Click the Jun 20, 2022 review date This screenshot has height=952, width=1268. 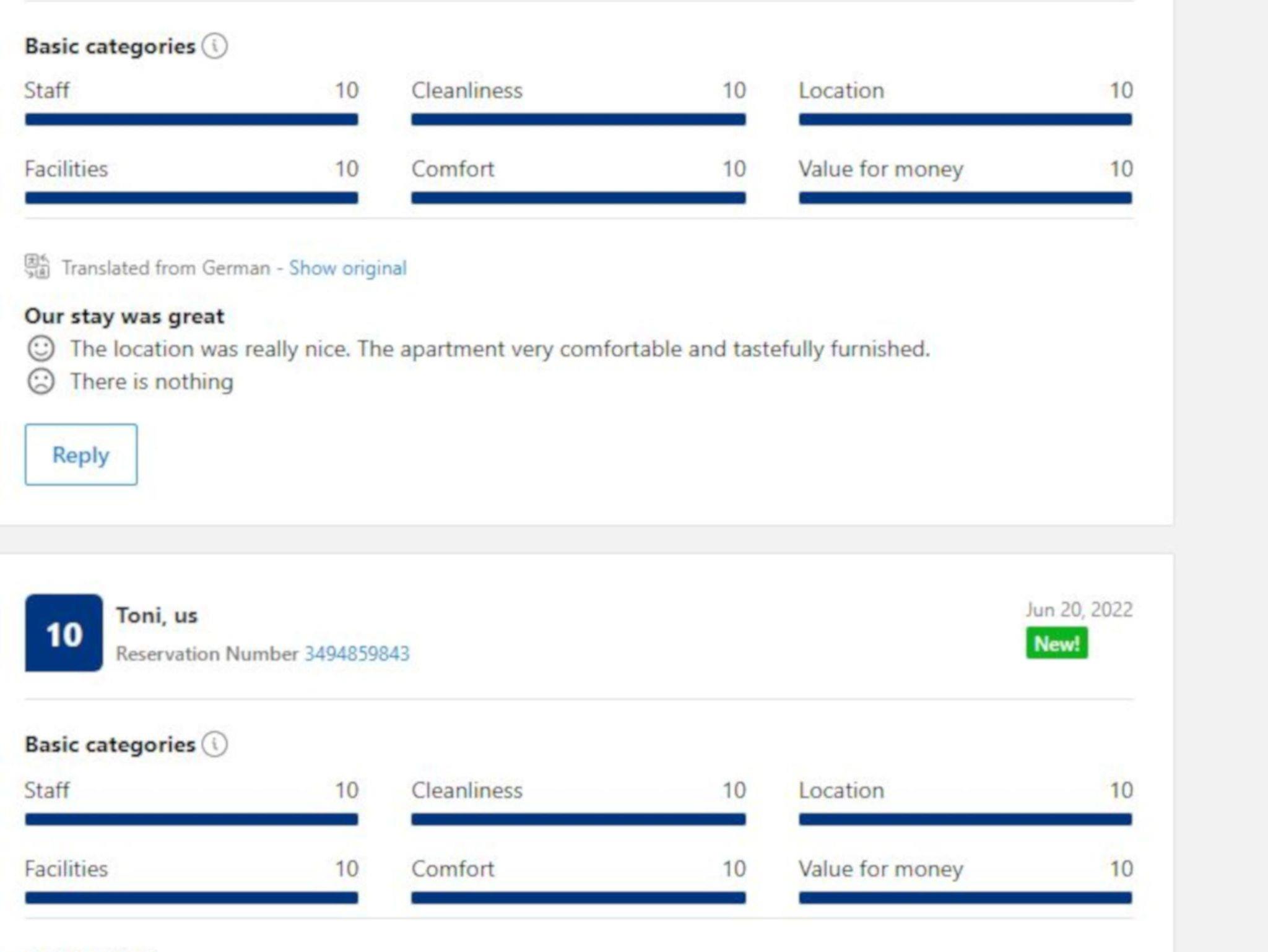(1079, 610)
